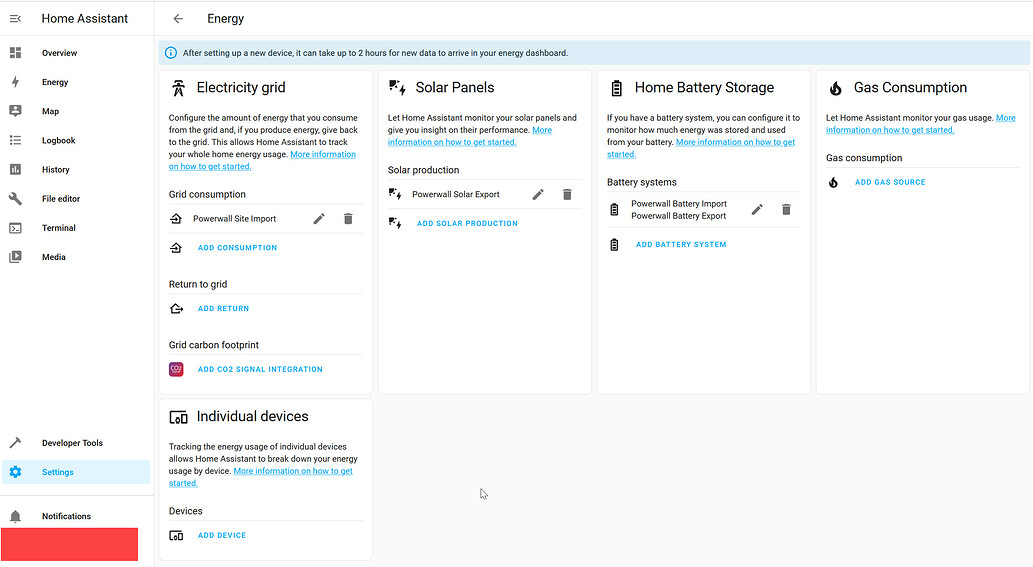Edit the Powerwall Site Import entry
The height and width of the screenshot is (567, 1033).
(x=319, y=218)
